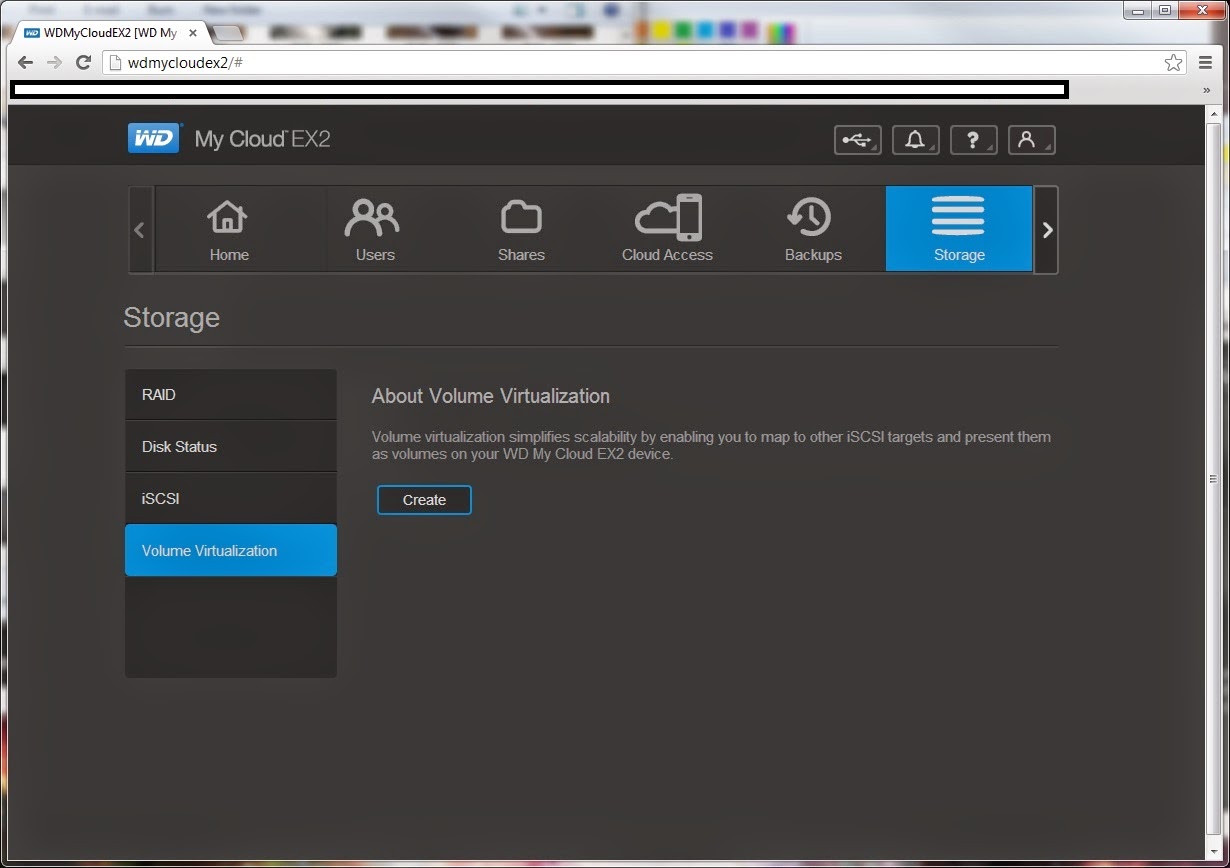The height and width of the screenshot is (868, 1230).
Task: Click the Storage page heading
Action: [171, 318]
